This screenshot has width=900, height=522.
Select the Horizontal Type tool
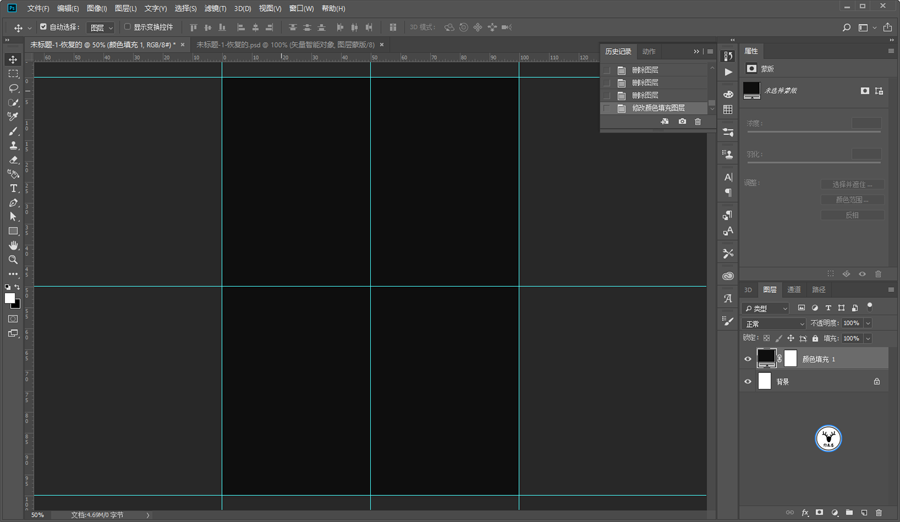[13, 188]
